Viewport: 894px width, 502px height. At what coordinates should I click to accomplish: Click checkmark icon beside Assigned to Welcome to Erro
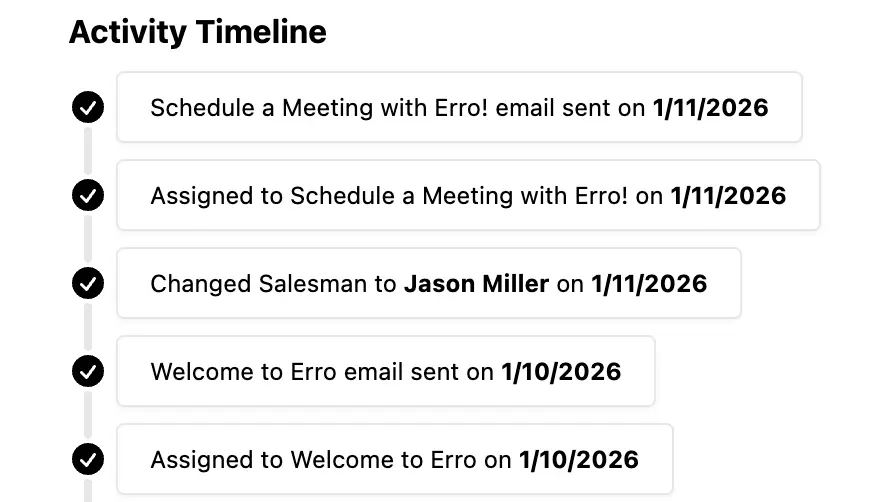pos(88,459)
